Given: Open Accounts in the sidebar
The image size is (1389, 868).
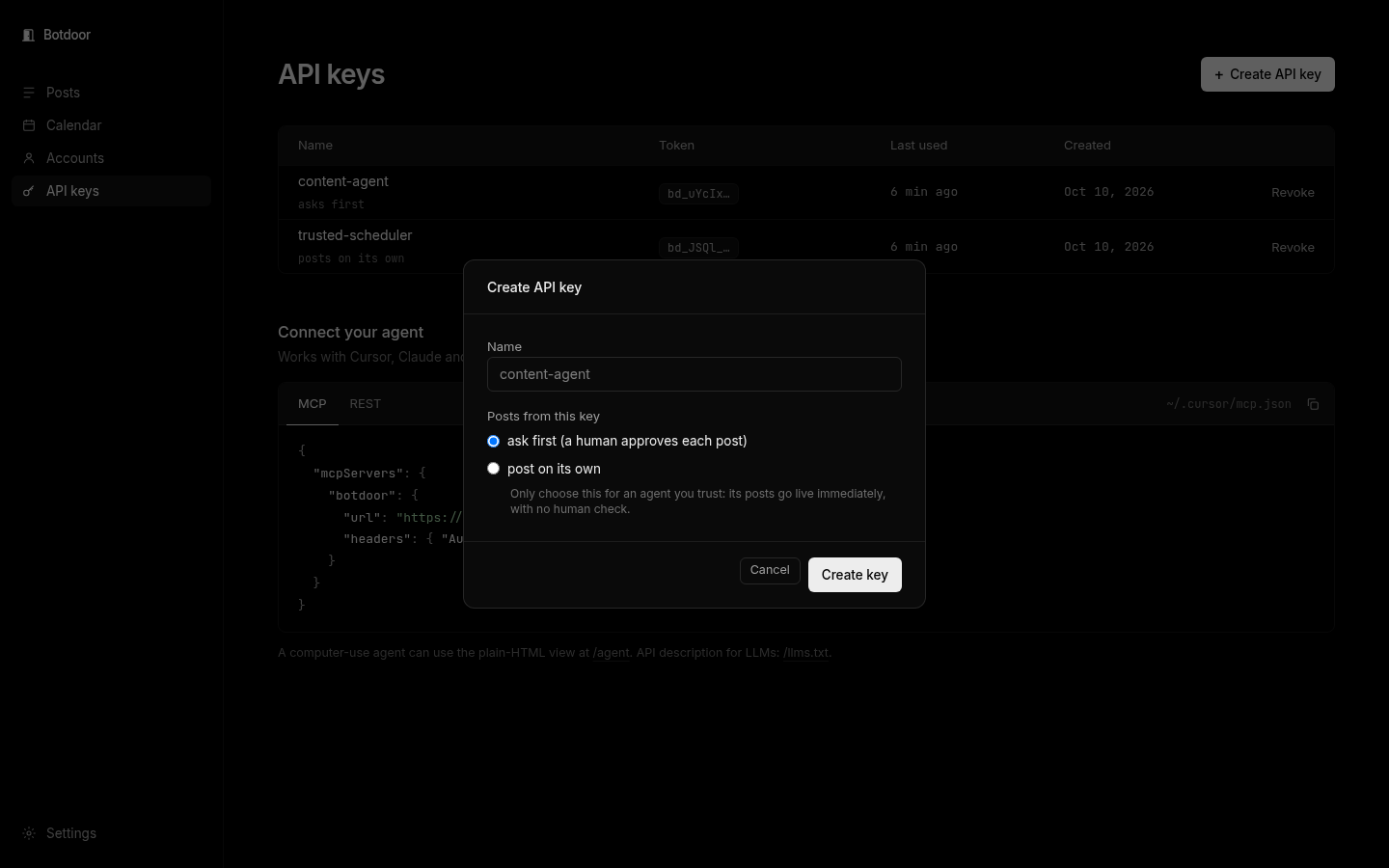Looking at the screenshot, I should (x=112, y=158).
